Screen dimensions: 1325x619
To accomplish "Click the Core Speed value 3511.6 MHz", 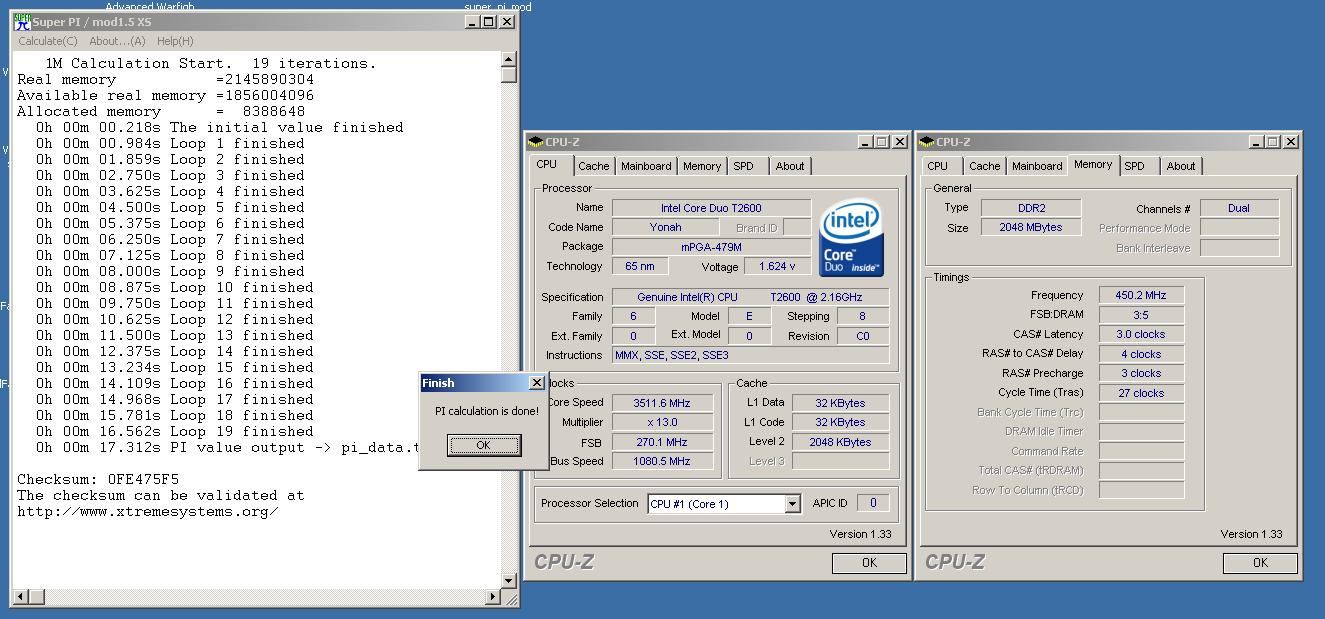I will coord(662,403).
